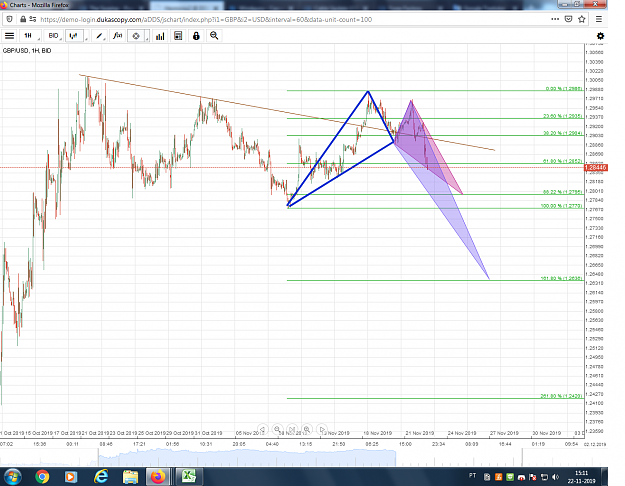
Task: Select the 0.00% Fibonacci level label
Action: click(564, 89)
